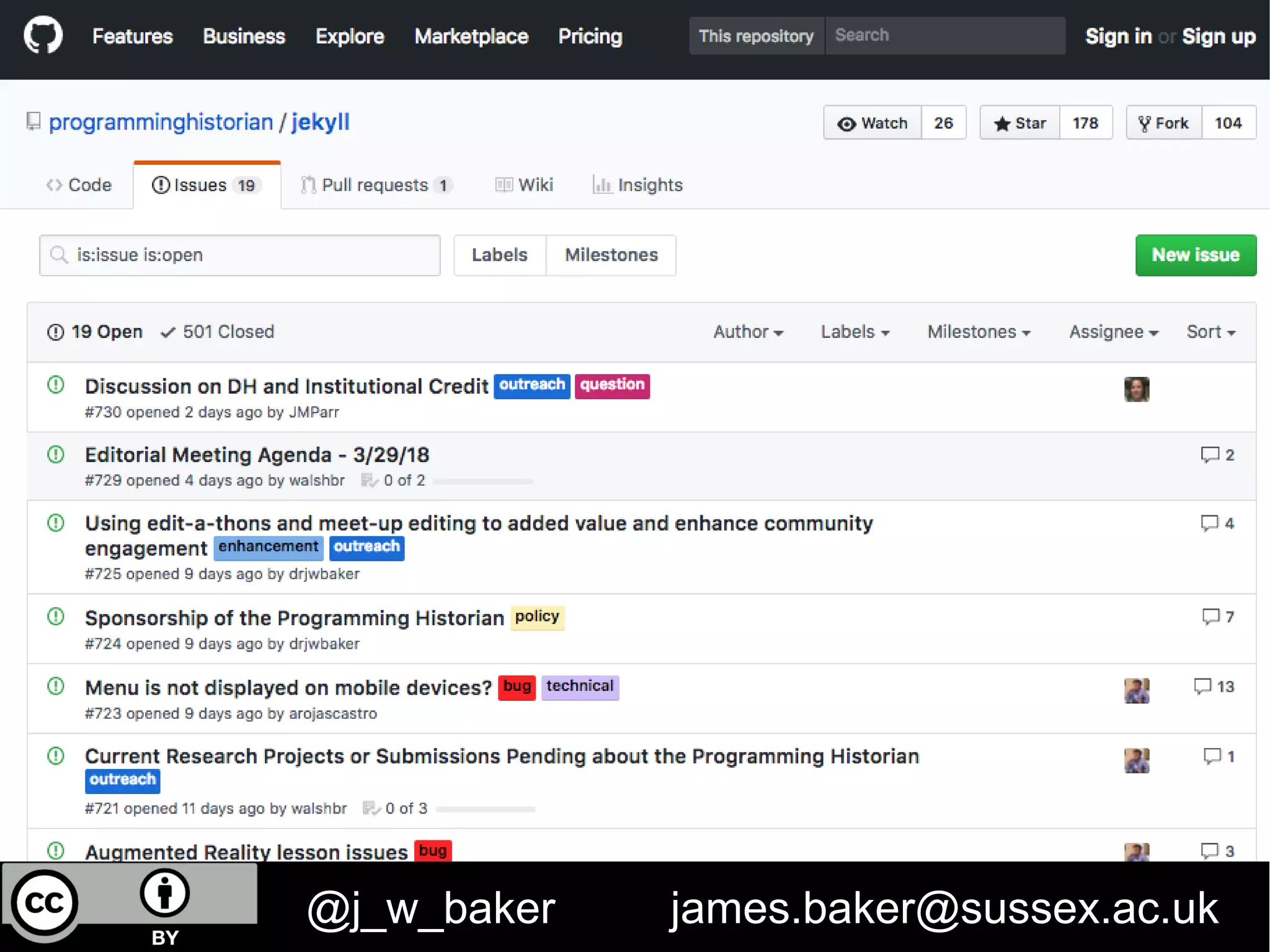
Task: Fork the jekyll repository
Action: pyautogui.click(x=1164, y=123)
